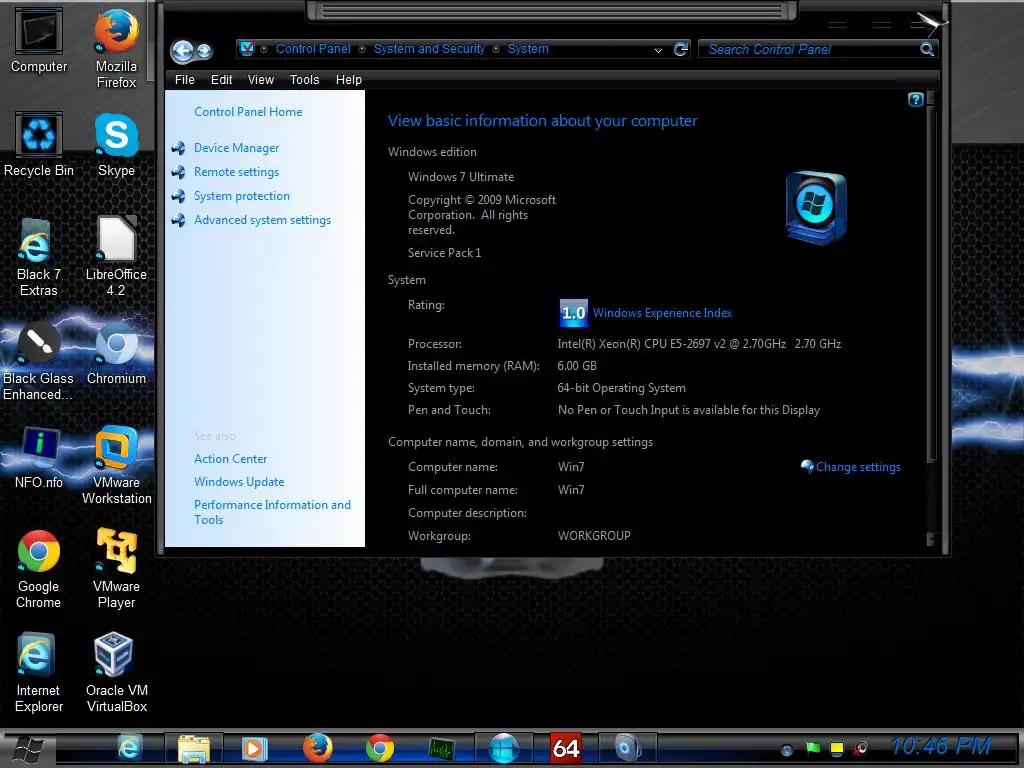Screen dimensions: 1024x768
Task: Launch Windows Media Player from taskbar
Action: (254, 748)
